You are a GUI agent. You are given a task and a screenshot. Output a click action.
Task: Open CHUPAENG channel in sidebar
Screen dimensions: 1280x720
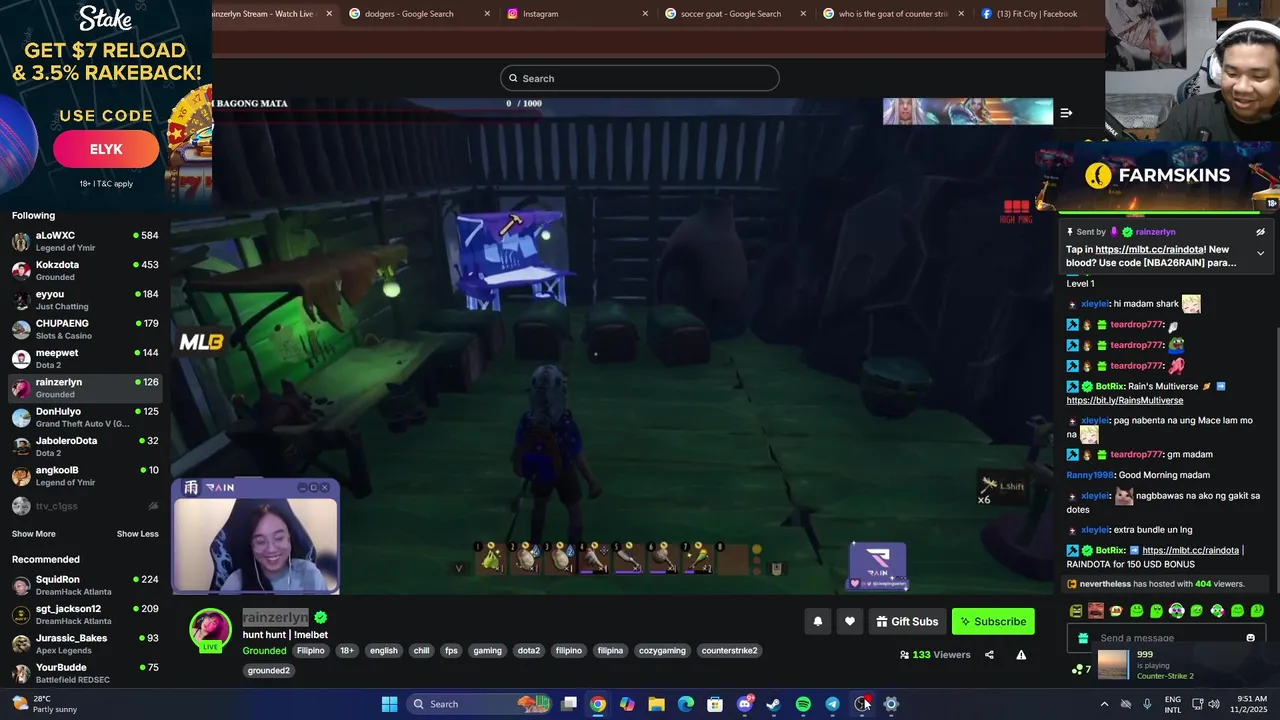tap(85, 329)
